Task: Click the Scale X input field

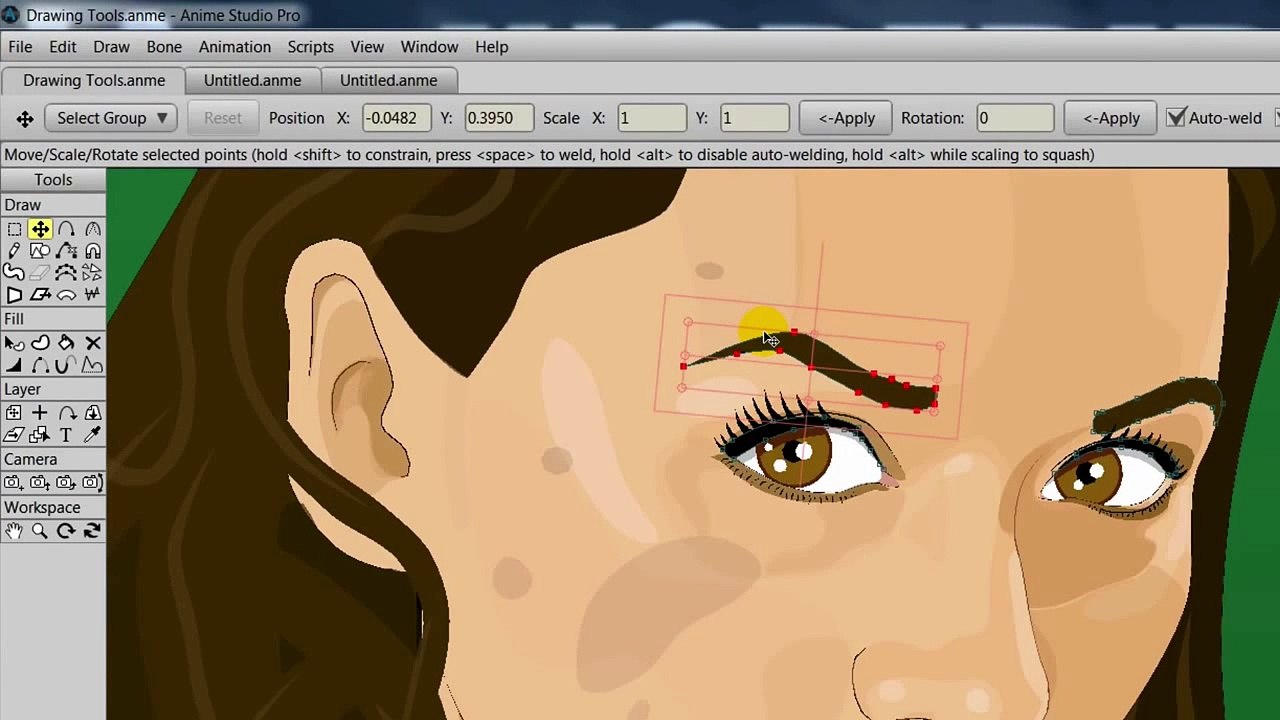Action: [x=651, y=118]
